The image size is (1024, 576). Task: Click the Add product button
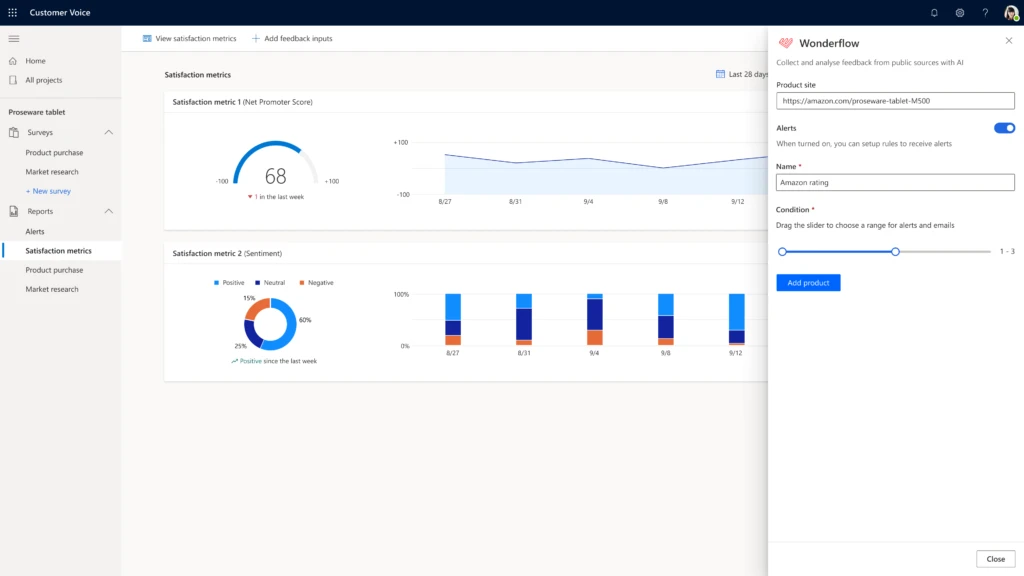point(807,283)
